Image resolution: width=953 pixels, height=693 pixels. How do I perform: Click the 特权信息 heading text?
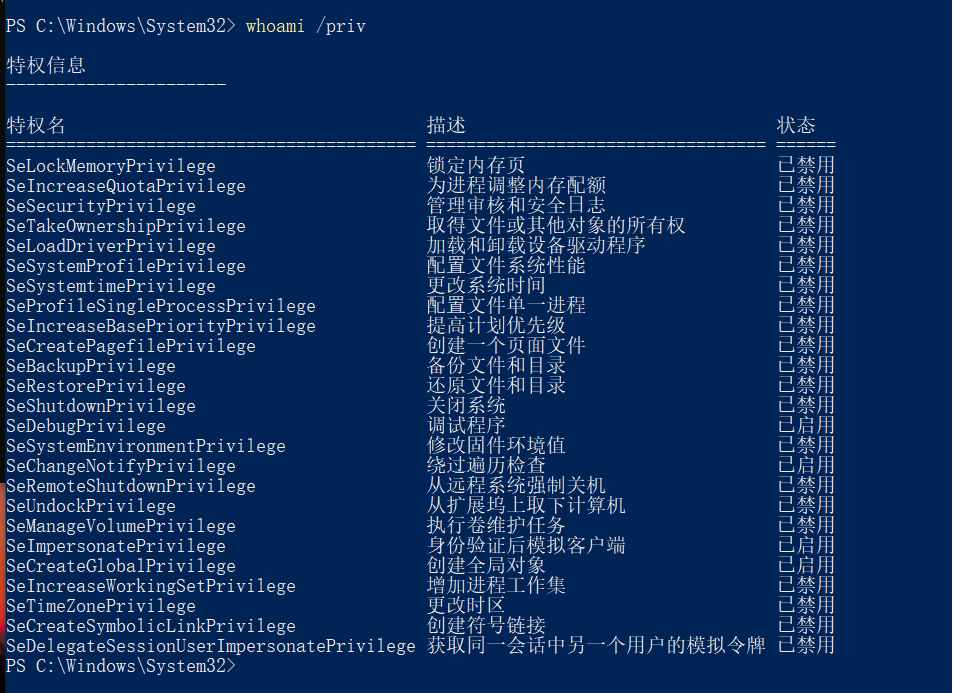(46, 65)
